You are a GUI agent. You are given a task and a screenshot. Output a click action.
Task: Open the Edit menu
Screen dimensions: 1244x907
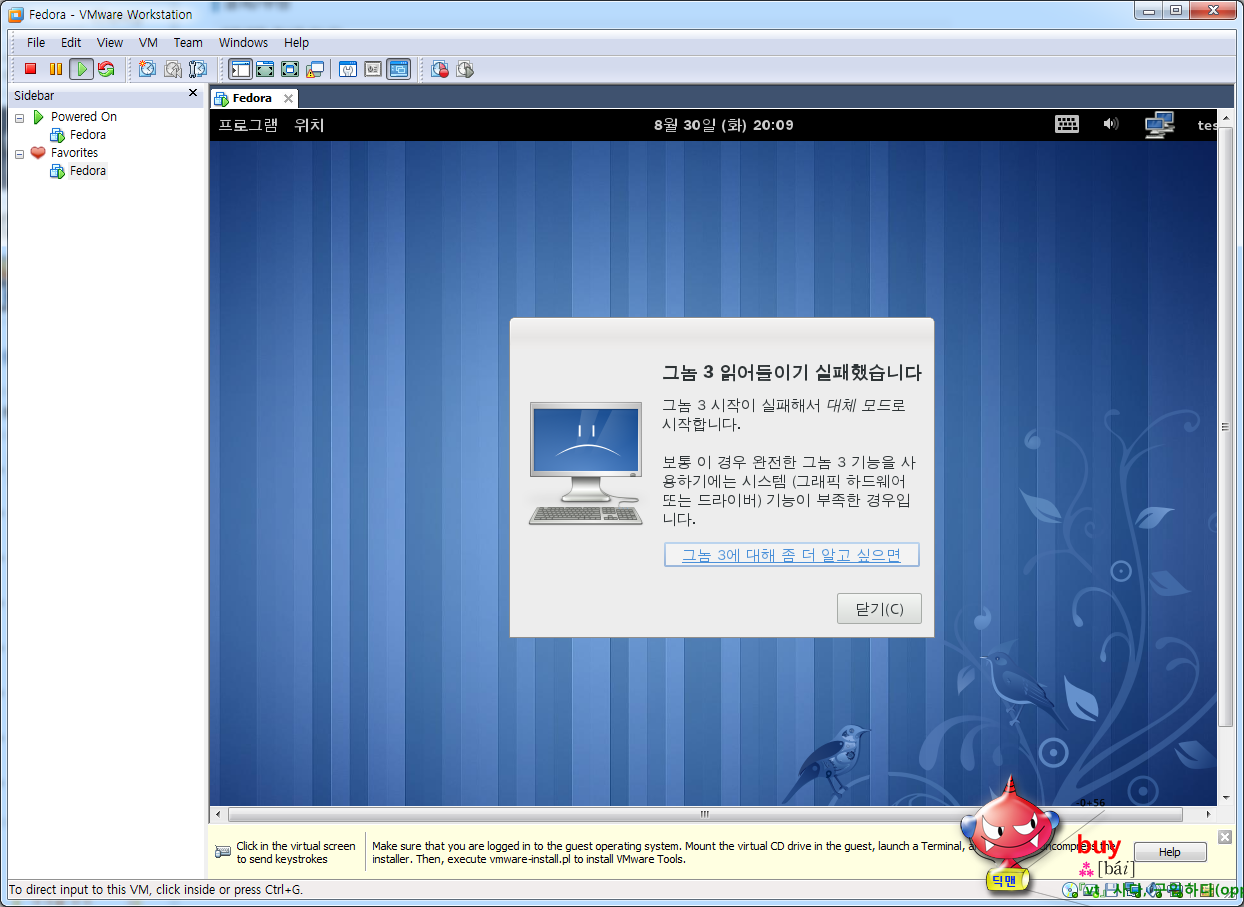point(71,43)
